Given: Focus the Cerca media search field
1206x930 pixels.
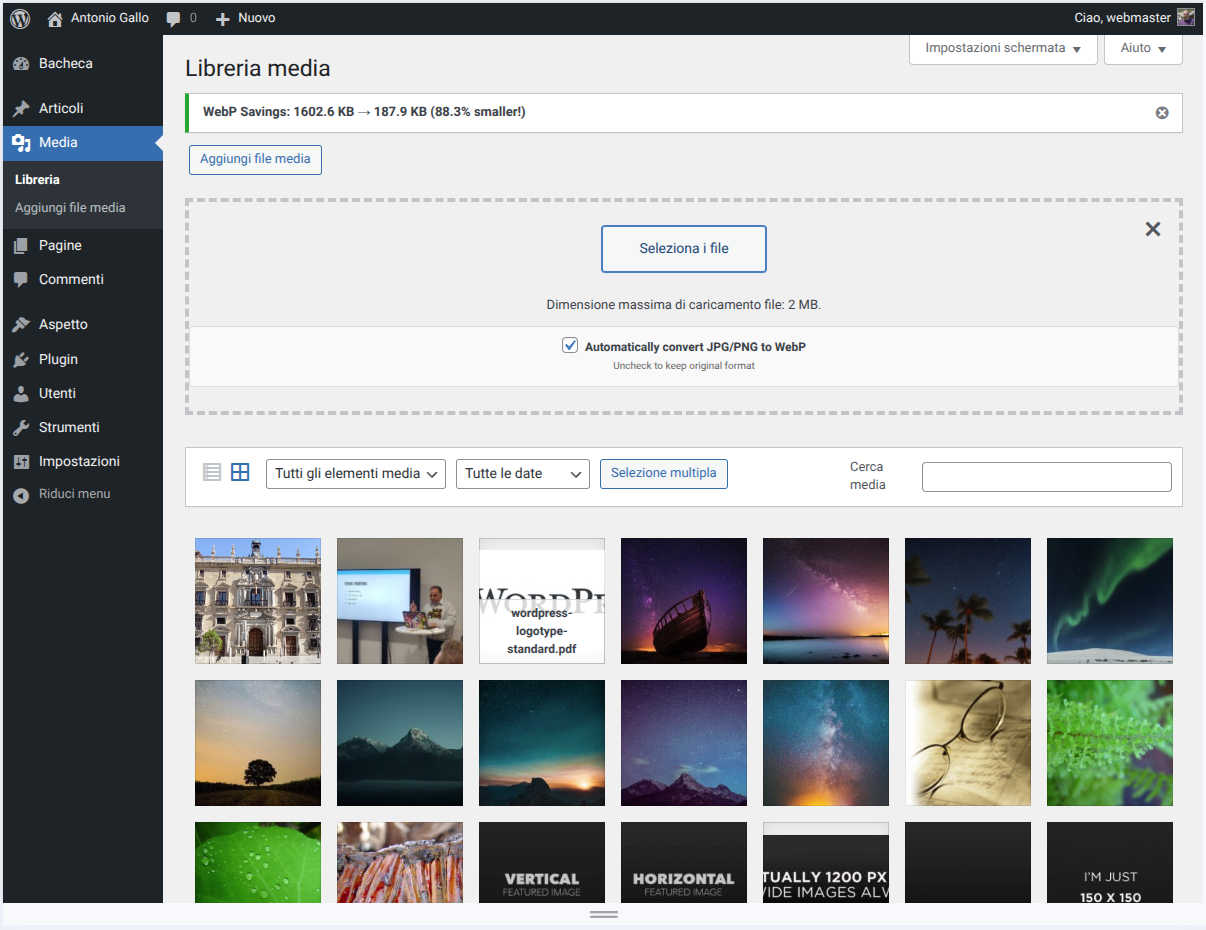Looking at the screenshot, I should tap(1047, 477).
